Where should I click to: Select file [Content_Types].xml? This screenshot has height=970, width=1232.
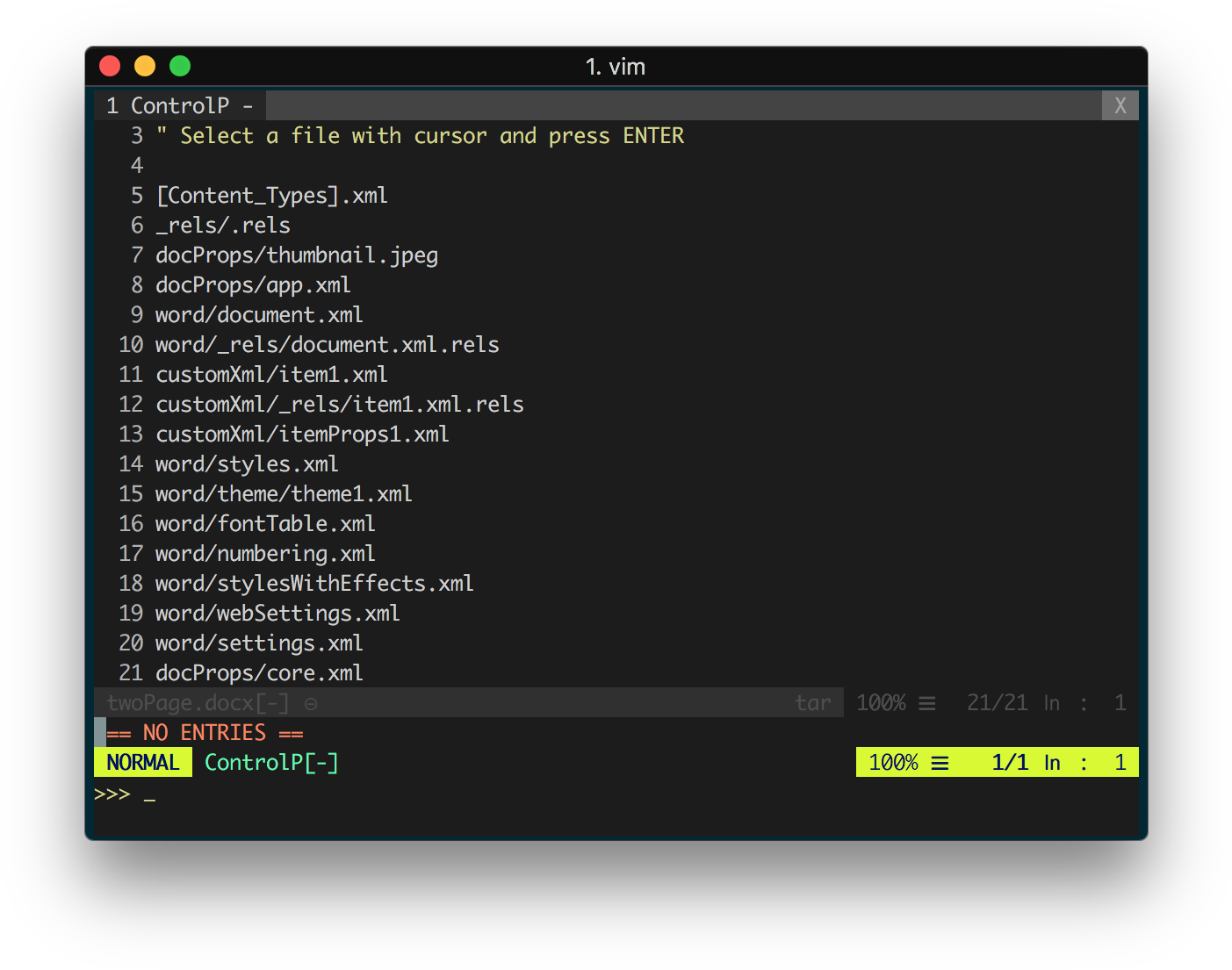[x=271, y=196]
